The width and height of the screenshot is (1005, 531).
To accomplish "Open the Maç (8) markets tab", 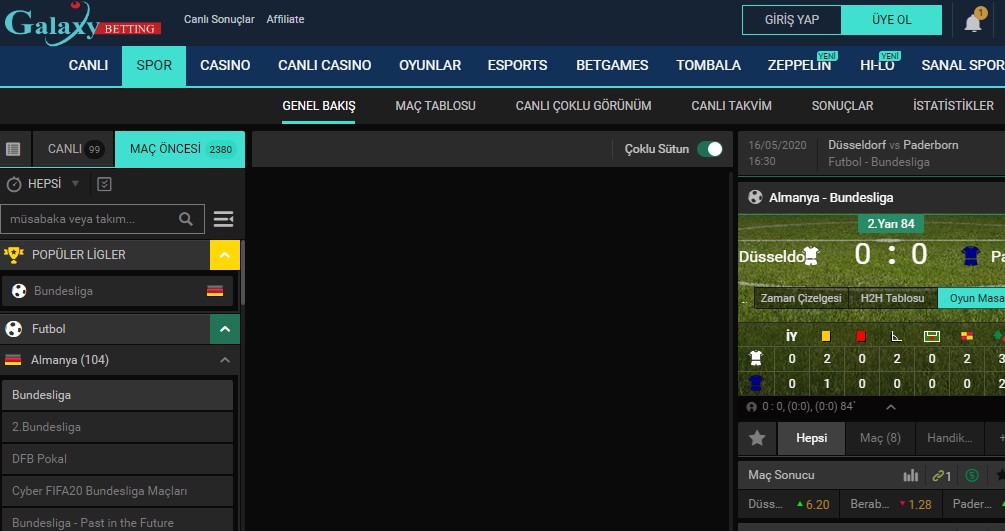I will click(880, 439).
